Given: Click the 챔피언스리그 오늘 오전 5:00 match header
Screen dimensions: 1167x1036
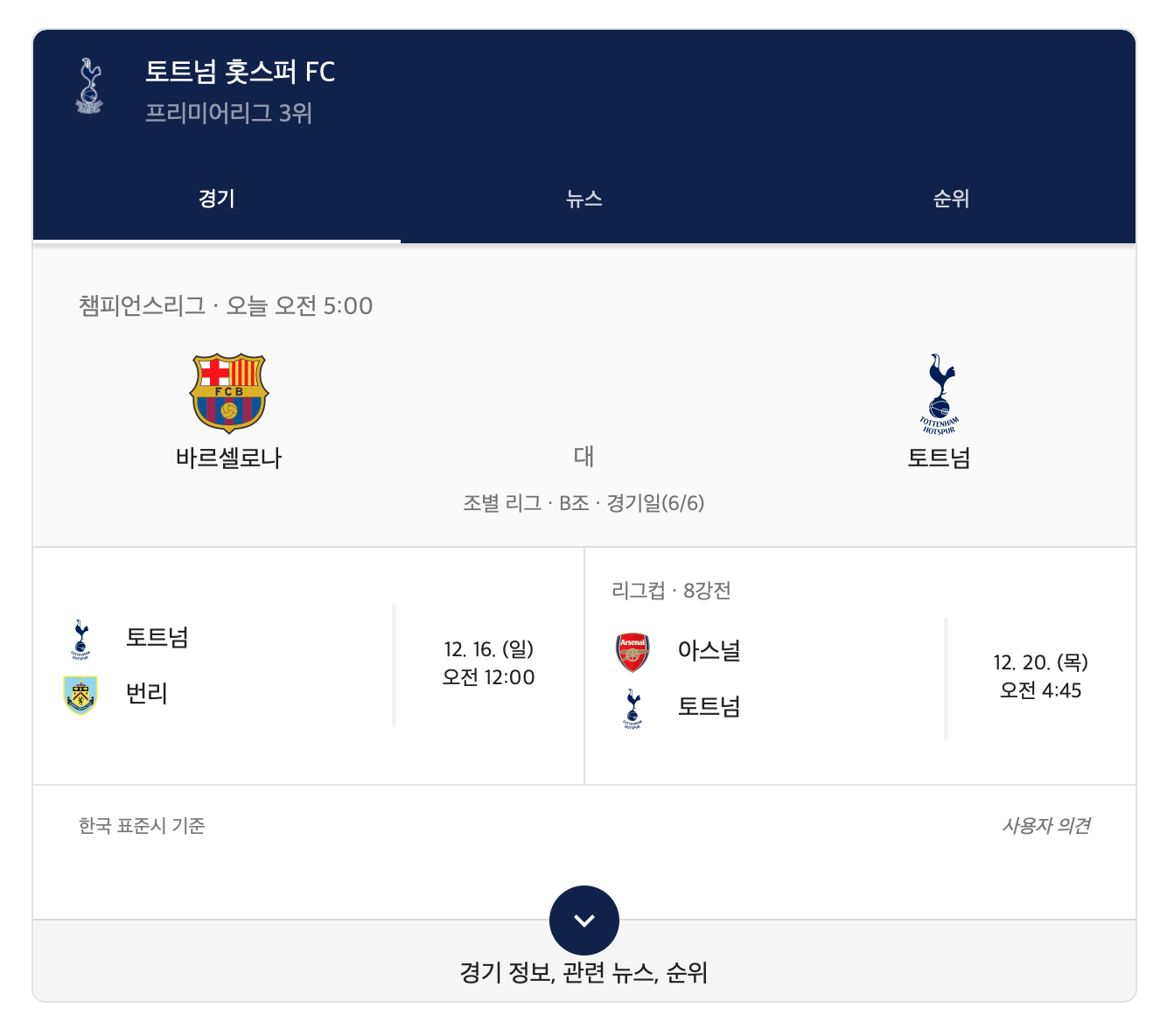Looking at the screenshot, I should (x=226, y=306).
